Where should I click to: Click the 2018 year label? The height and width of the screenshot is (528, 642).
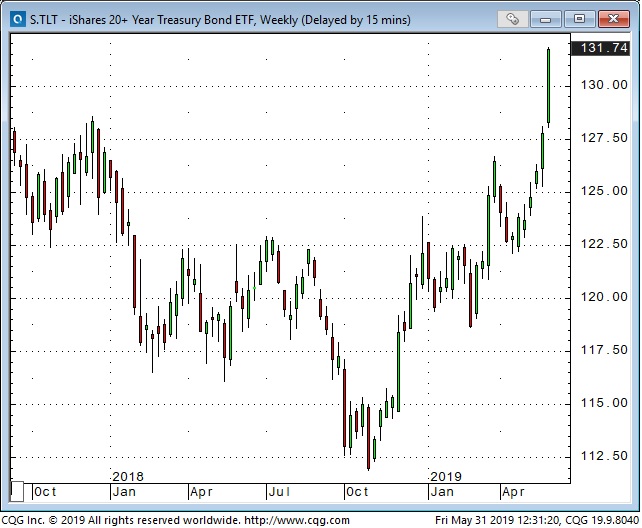click(x=128, y=477)
